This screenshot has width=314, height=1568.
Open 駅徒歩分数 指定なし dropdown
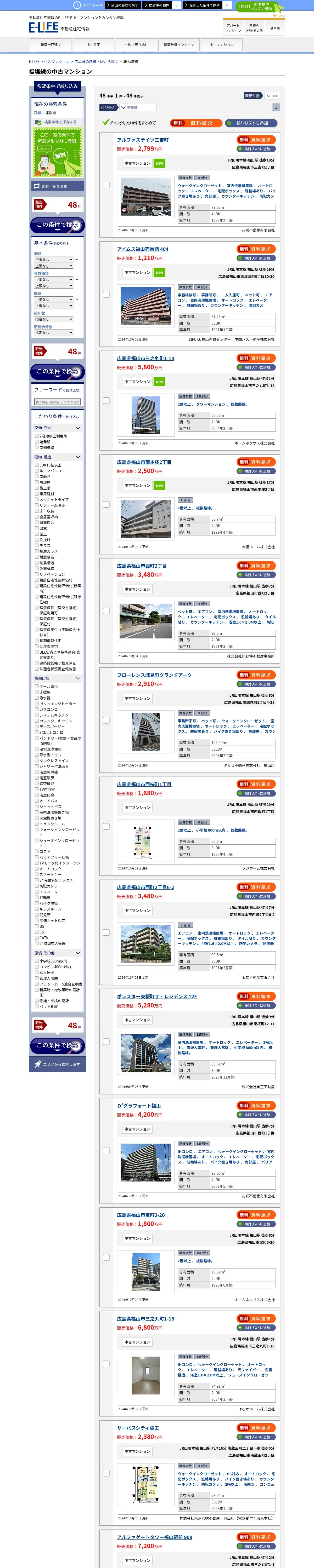pos(54,332)
